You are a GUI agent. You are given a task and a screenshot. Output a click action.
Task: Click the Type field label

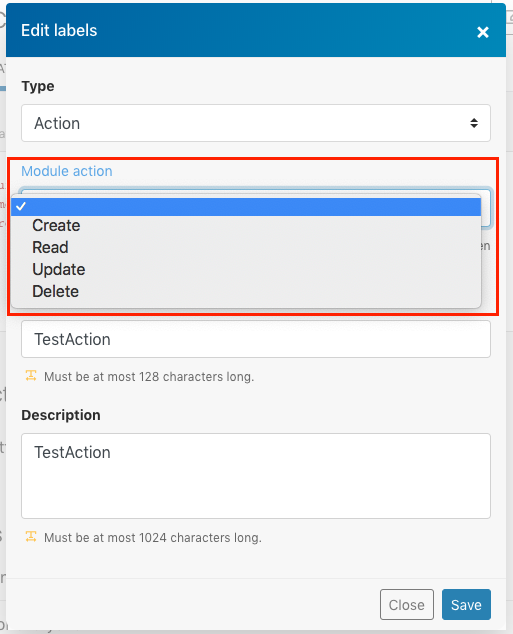coord(38,86)
